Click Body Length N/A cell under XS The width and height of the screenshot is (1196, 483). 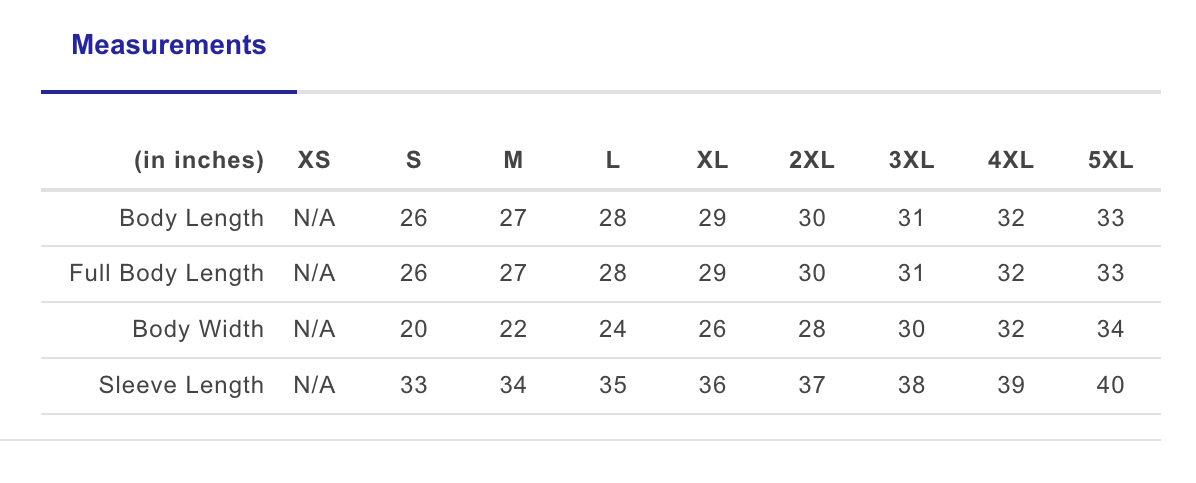click(314, 218)
